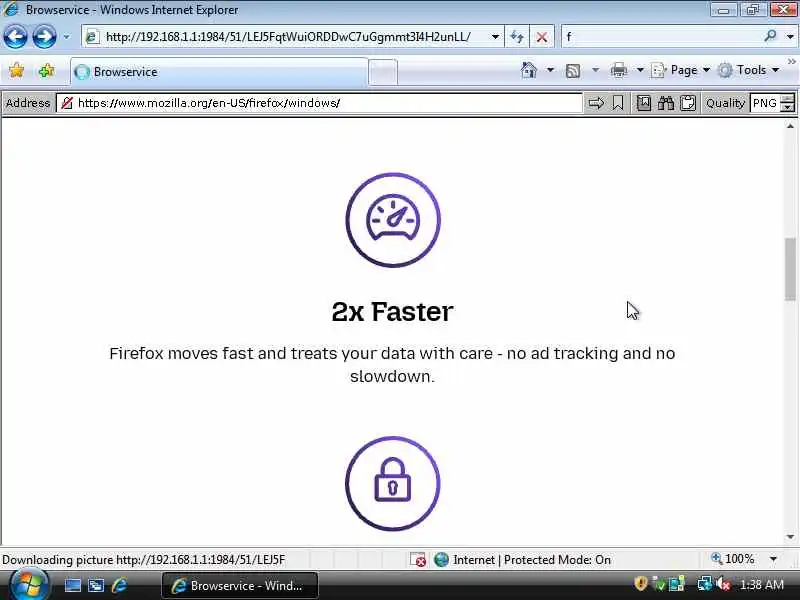This screenshot has width=800, height=600.
Task: Expand the Print options dropdown arrow
Action: coord(640,70)
